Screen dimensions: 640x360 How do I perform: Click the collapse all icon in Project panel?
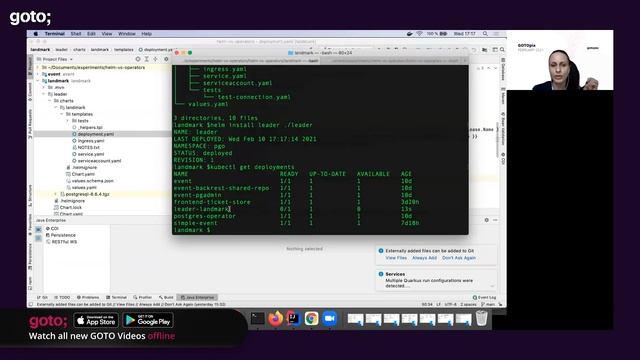point(156,59)
